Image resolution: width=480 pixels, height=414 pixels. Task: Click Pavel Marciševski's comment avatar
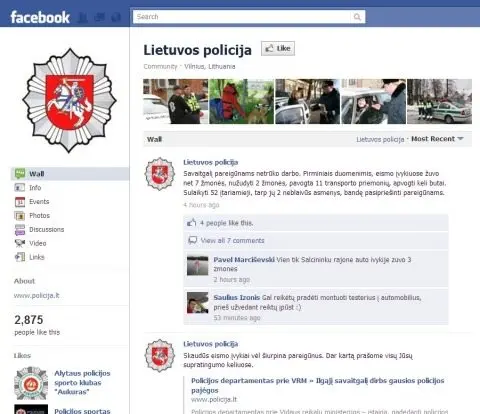[x=198, y=265]
